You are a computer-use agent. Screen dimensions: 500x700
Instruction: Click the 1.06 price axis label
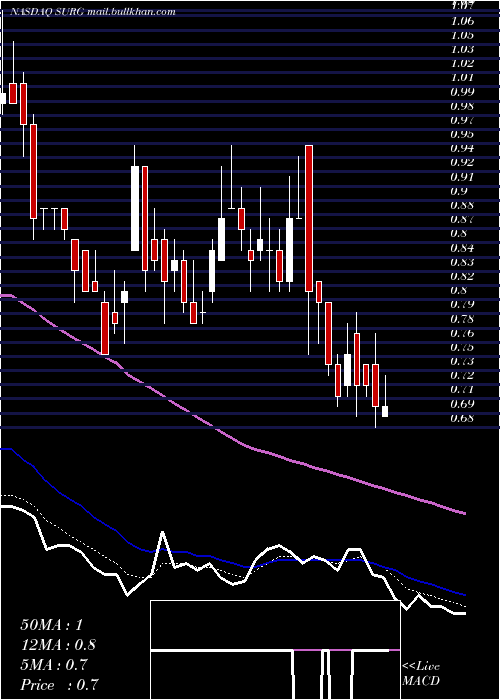464,21
